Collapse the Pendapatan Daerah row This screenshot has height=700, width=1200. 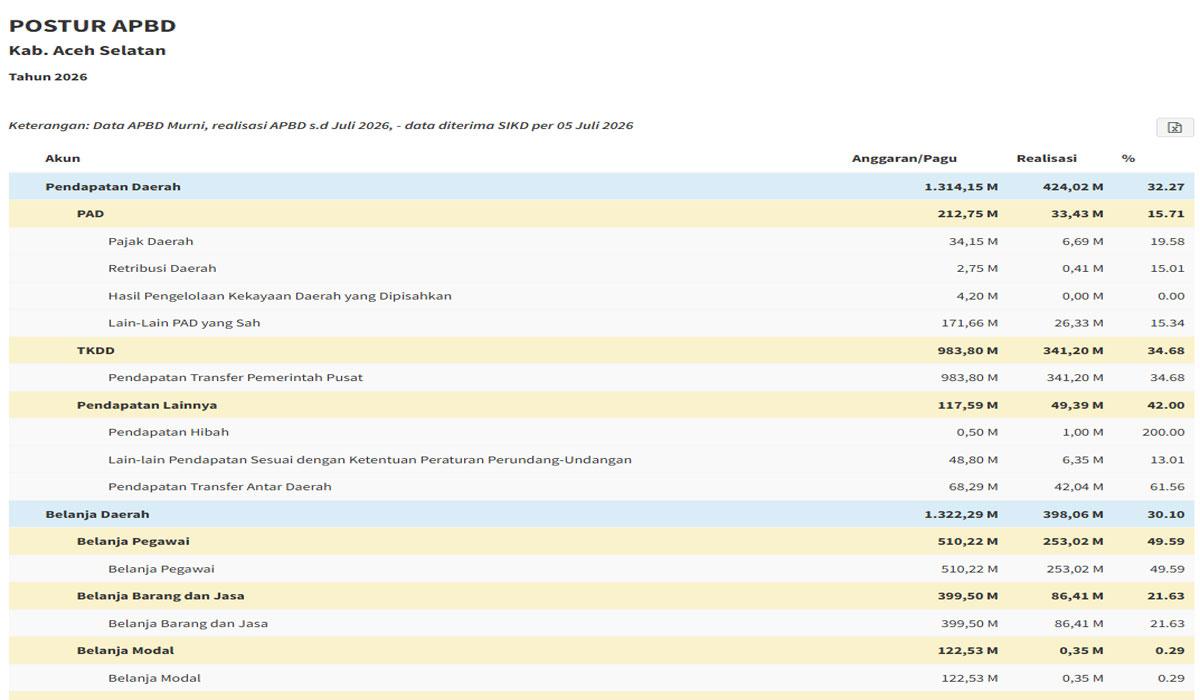tap(602, 186)
